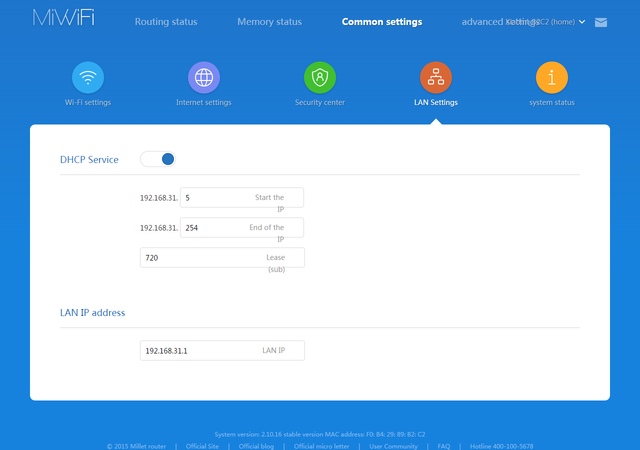This screenshot has width=640, height=450.
Task: Open the FAQ footer link
Action: [x=444, y=446]
